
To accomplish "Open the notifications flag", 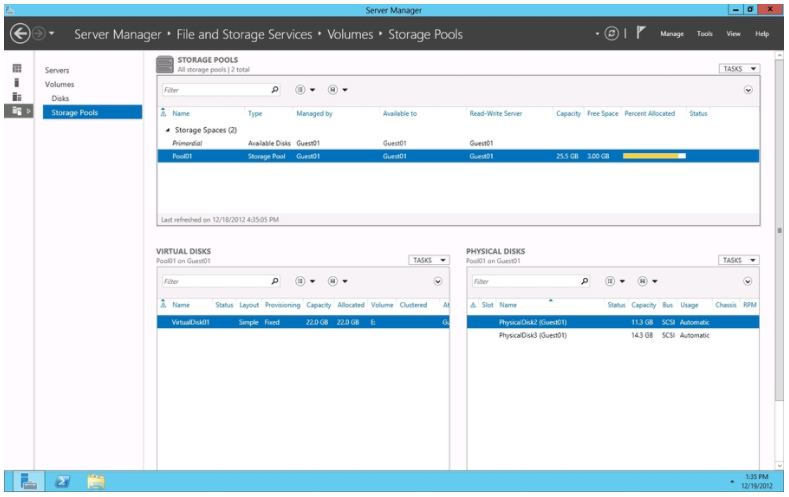I will 640,34.
